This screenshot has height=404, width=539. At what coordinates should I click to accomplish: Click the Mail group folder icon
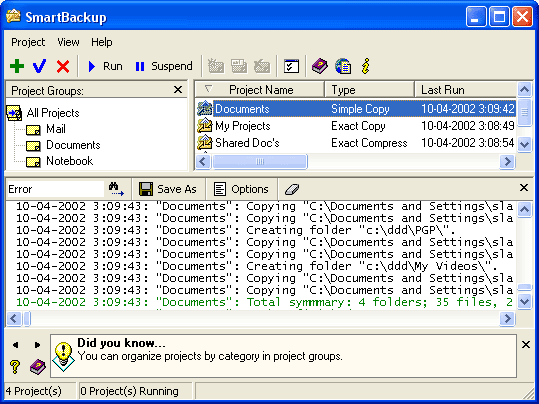[x=33, y=130]
